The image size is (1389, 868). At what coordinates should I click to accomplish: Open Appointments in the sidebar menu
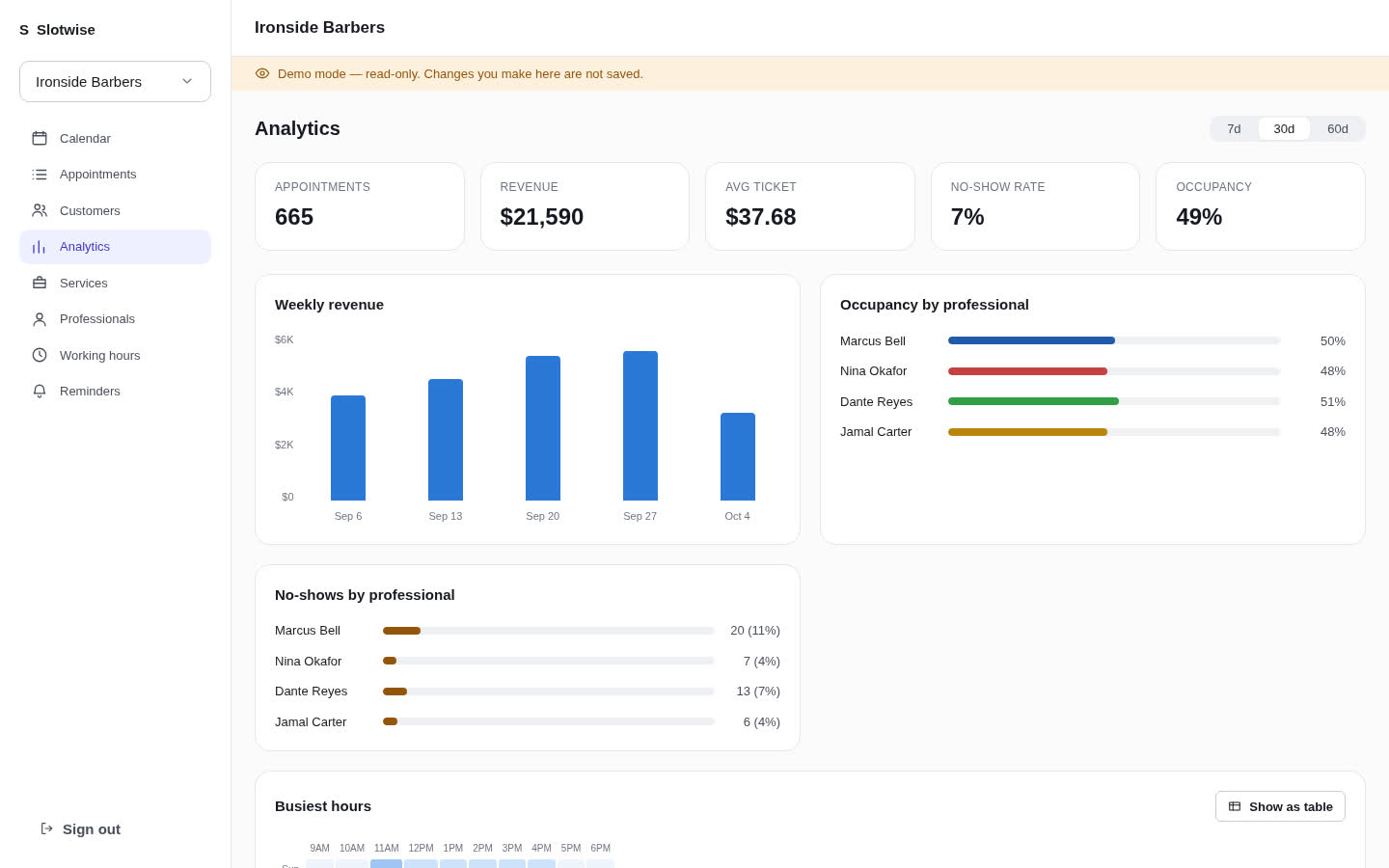(115, 175)
